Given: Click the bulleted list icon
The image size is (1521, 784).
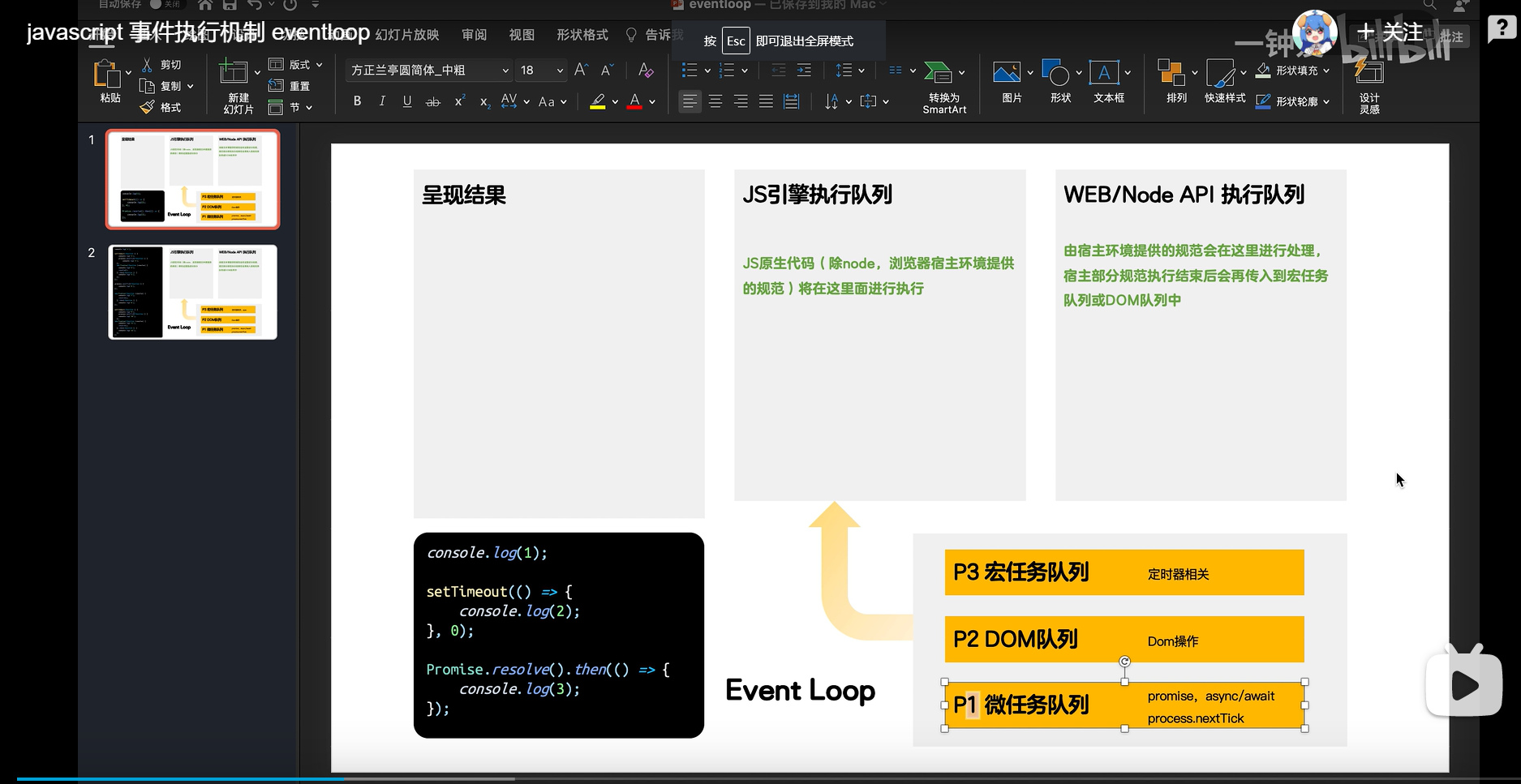Looking at the screenshot, I should pos(690,71).
